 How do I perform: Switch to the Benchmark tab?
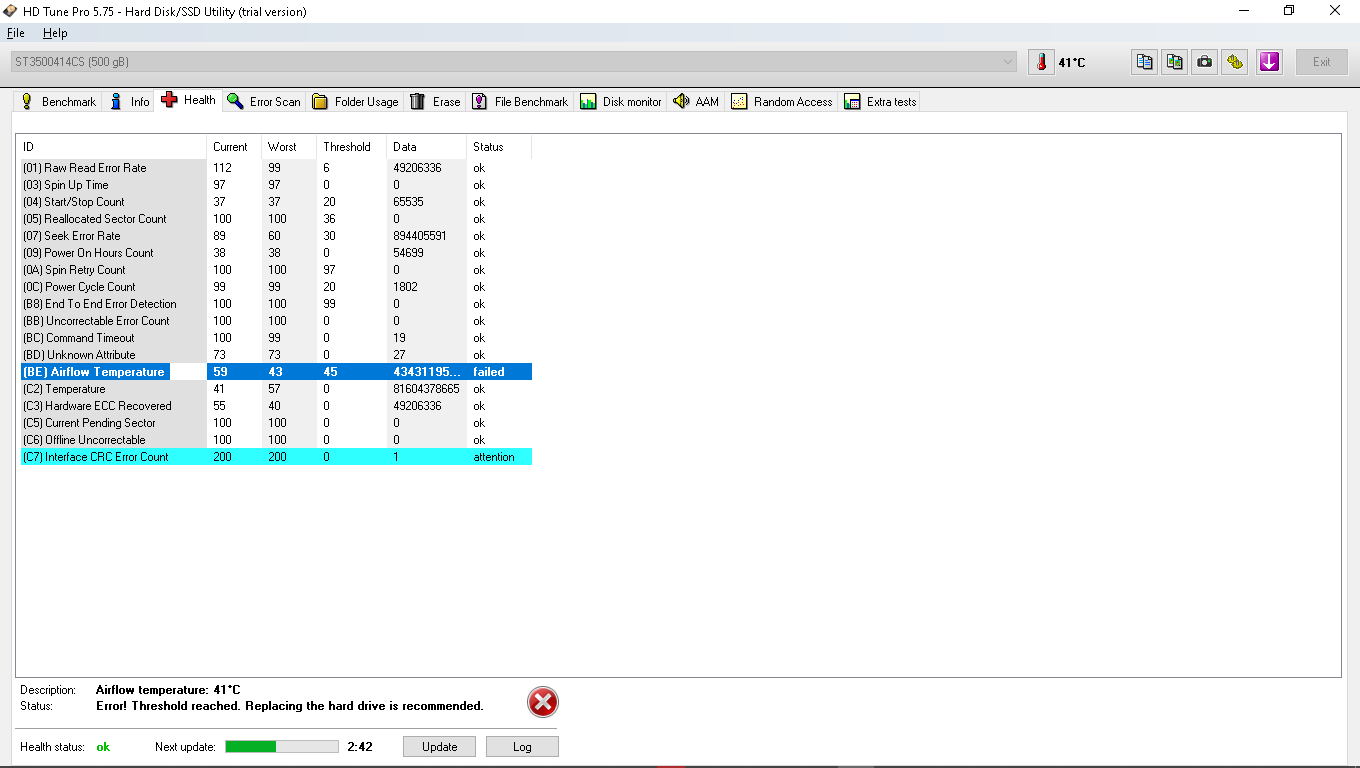coord(58,101)
